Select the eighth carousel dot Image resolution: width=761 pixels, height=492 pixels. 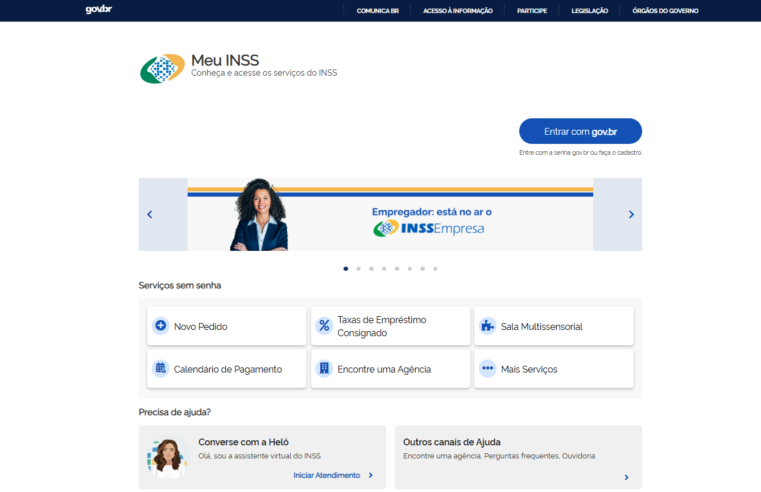[435, 269]
